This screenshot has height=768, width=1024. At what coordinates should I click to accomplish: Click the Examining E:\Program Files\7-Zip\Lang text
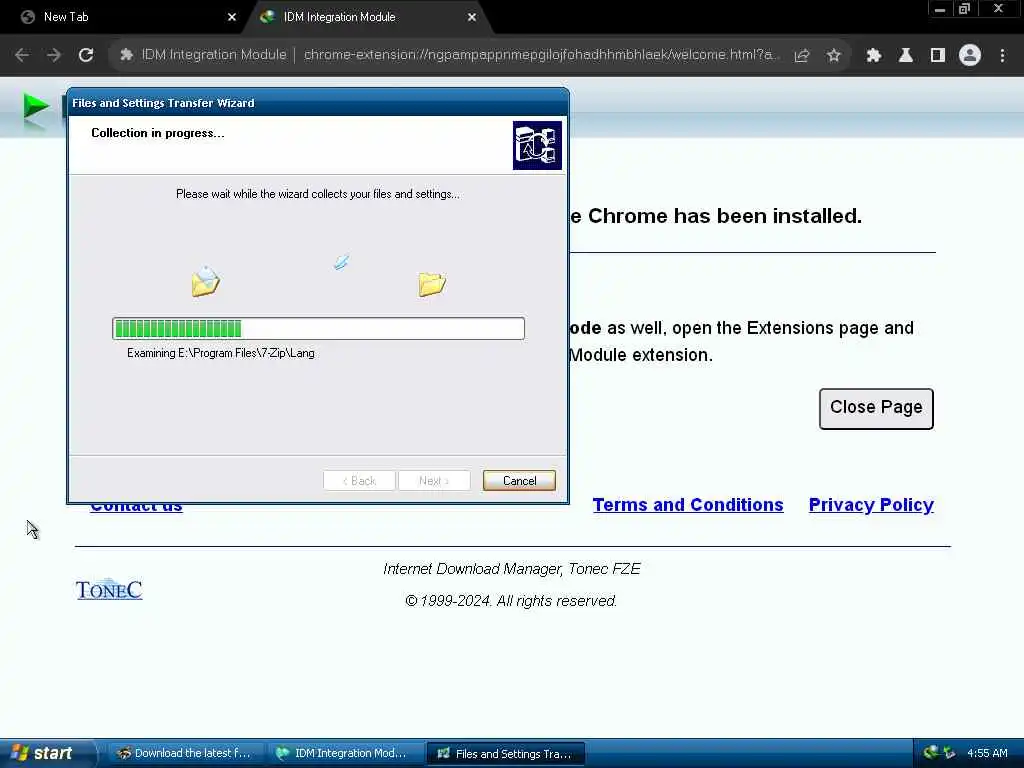221,353
